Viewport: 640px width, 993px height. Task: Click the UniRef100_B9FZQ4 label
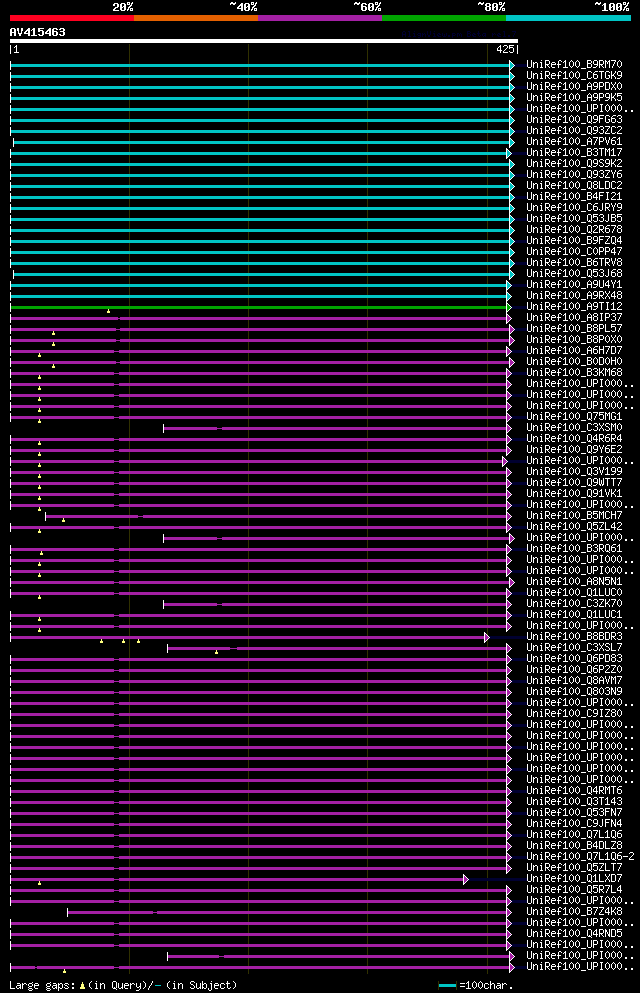[574, 241]
